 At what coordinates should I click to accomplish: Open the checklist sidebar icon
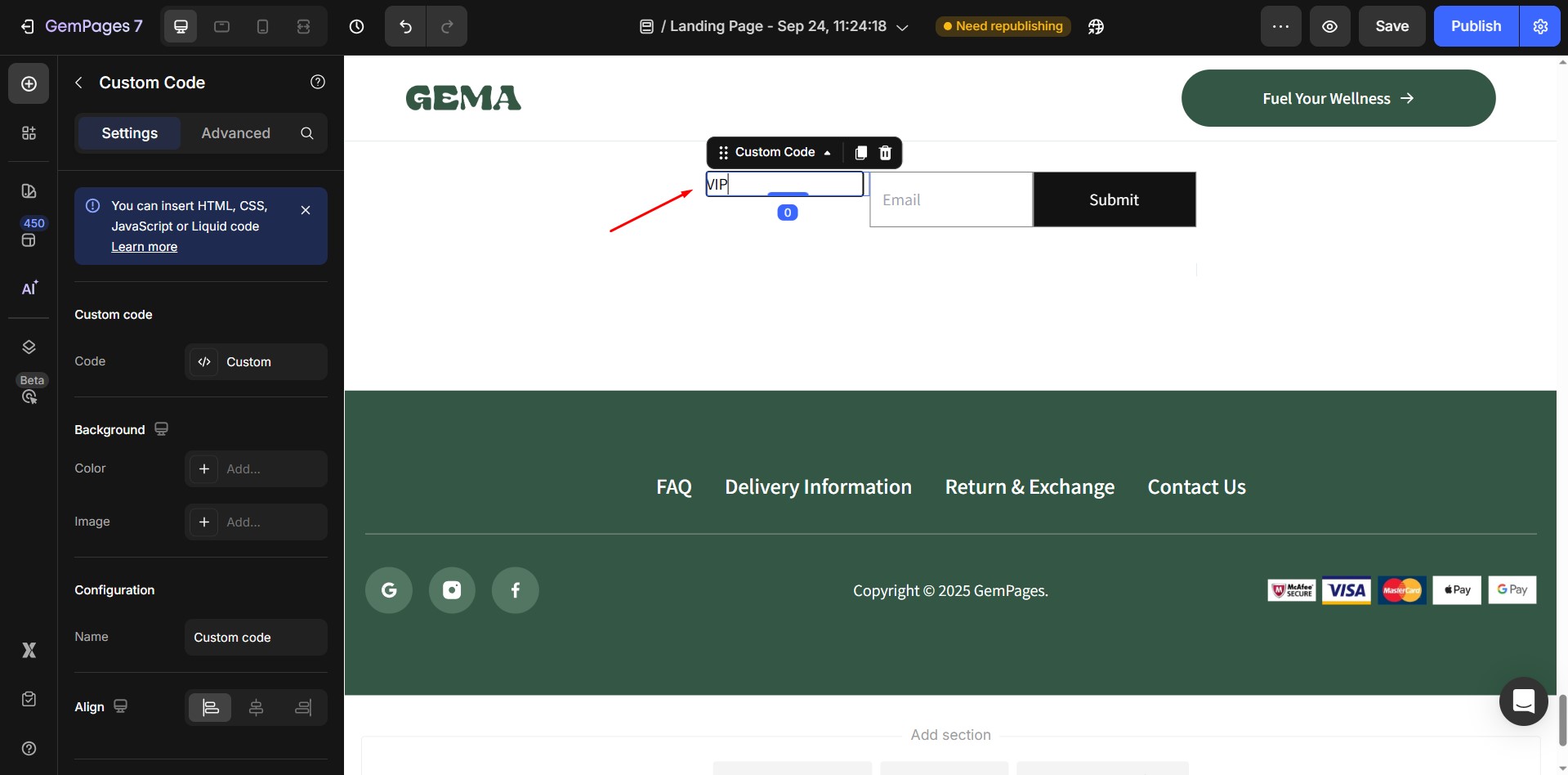click(29, 699)
